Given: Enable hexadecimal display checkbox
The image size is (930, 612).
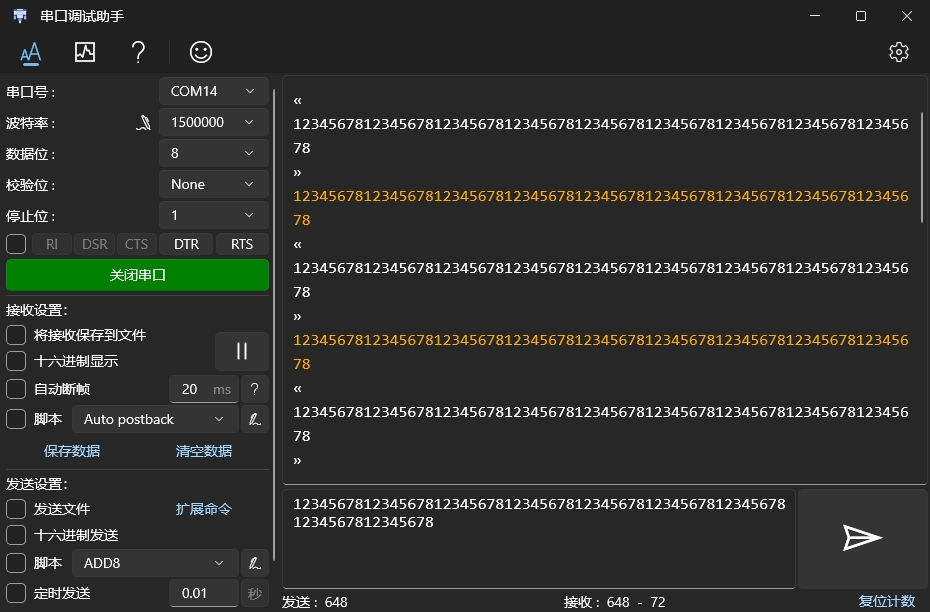Looking at the screenshot, I should pyautogui.click(x=16, y=361).
